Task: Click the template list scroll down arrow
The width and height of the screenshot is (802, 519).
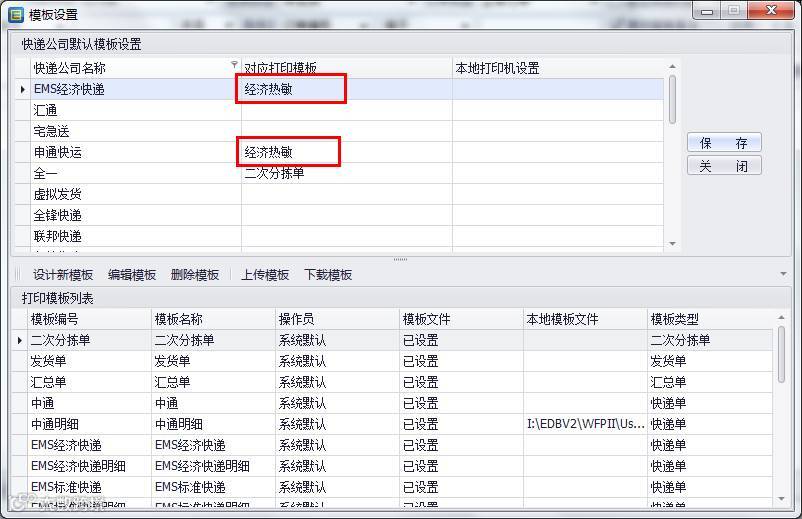Action: [781, 499]
